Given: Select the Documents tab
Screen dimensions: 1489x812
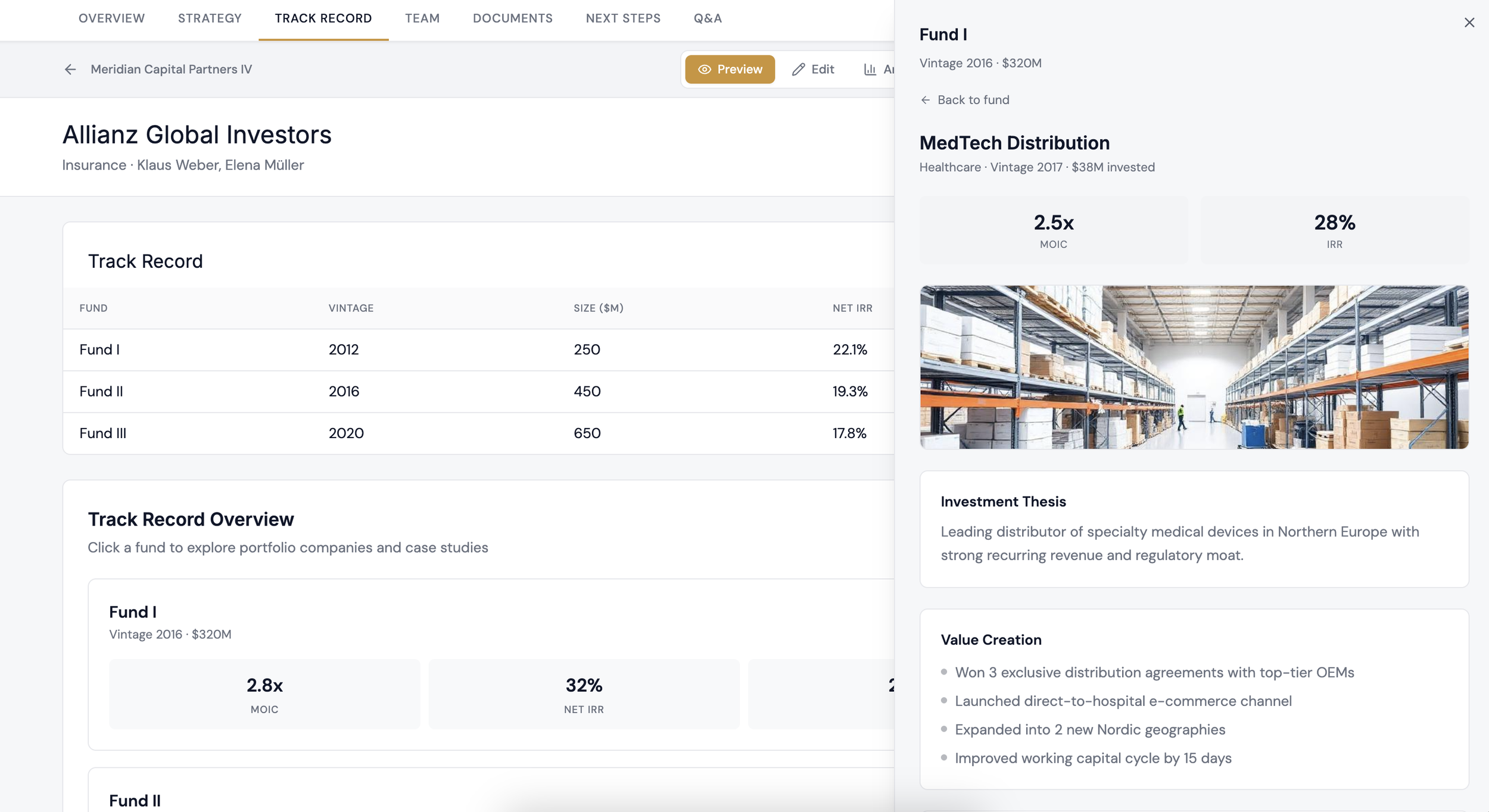Looking at the screenshot, I should click(512, 18).
